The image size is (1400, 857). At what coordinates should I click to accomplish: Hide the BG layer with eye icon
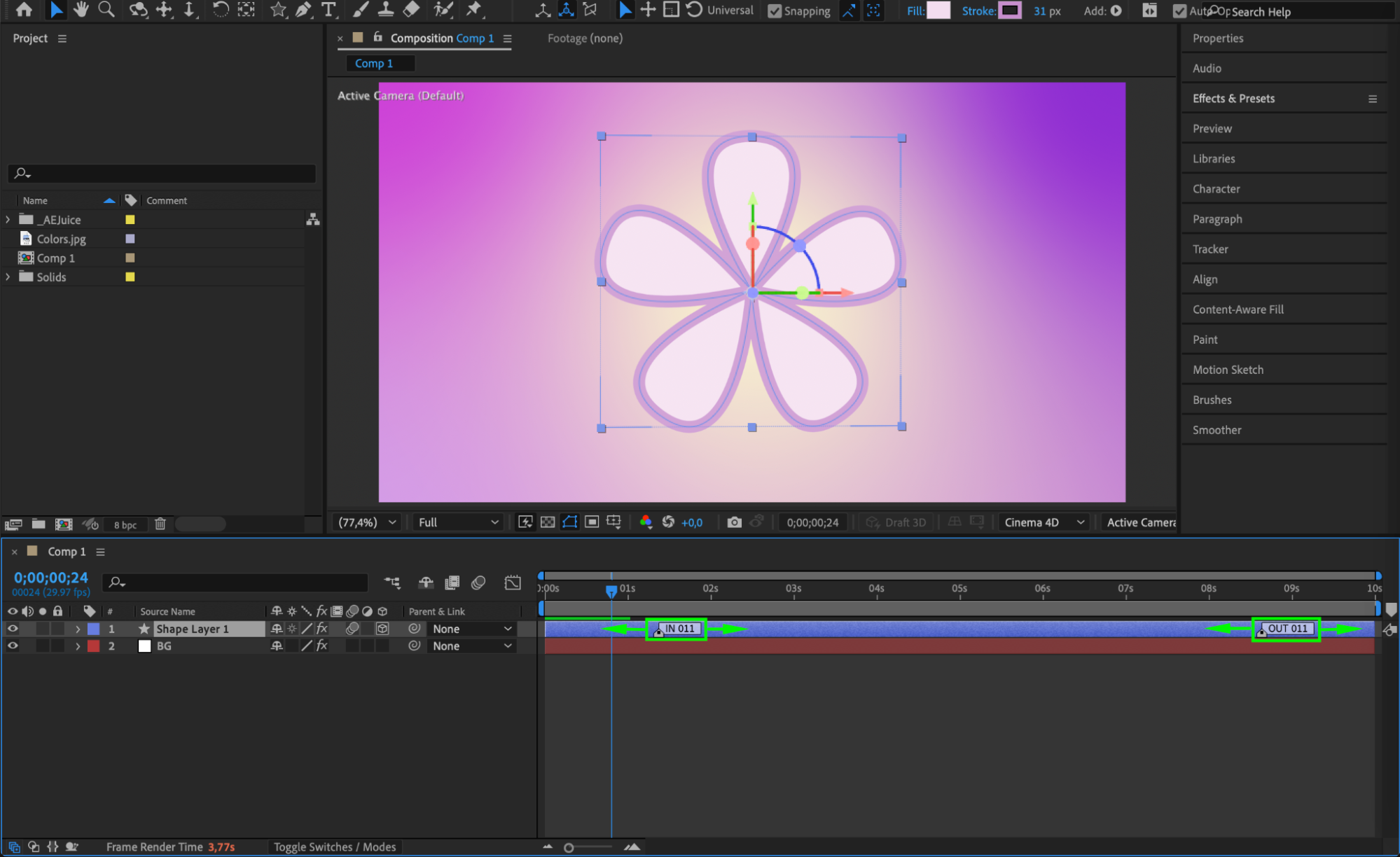coord(13,646)
